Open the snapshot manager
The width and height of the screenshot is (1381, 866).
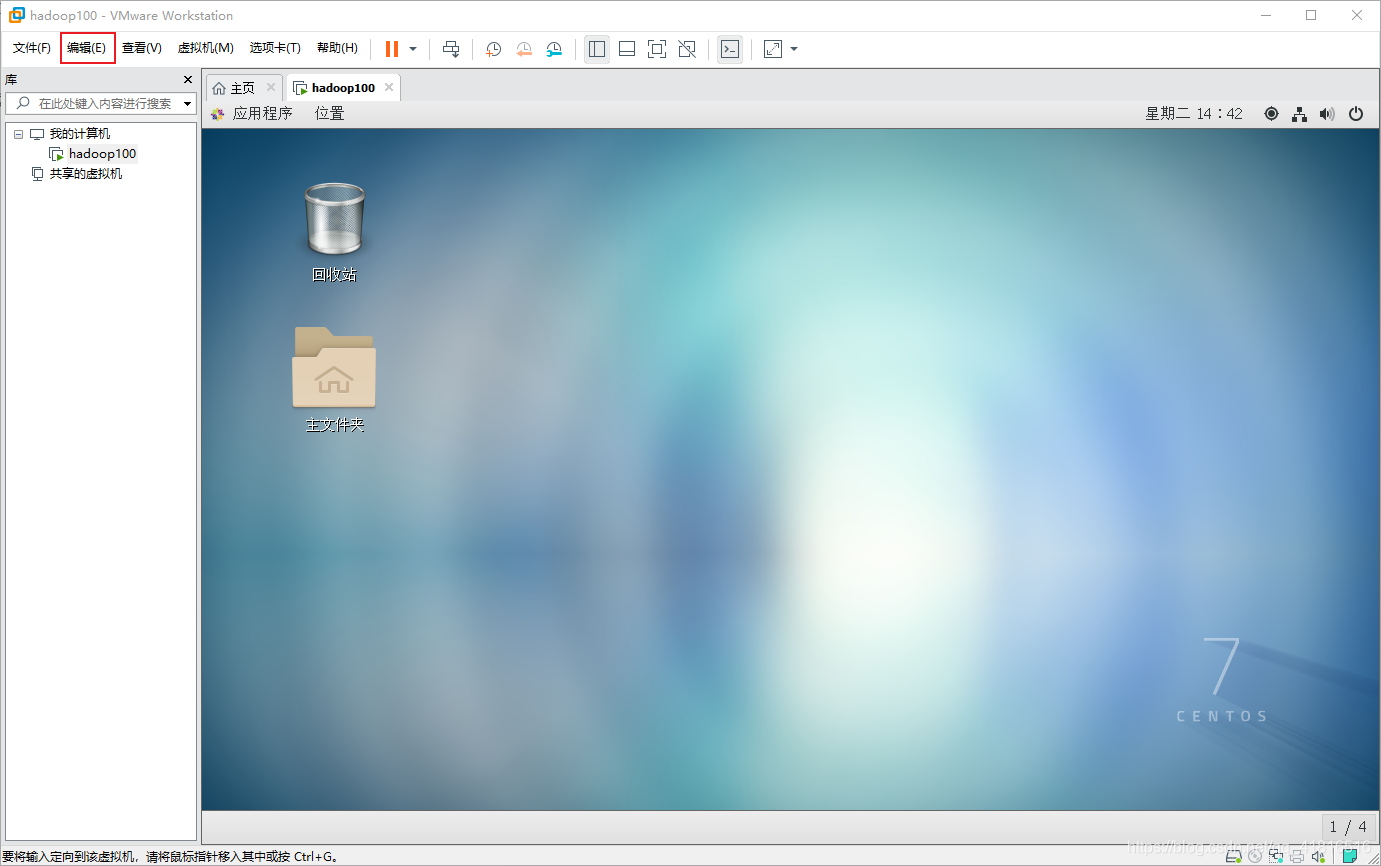pos(554,49)
